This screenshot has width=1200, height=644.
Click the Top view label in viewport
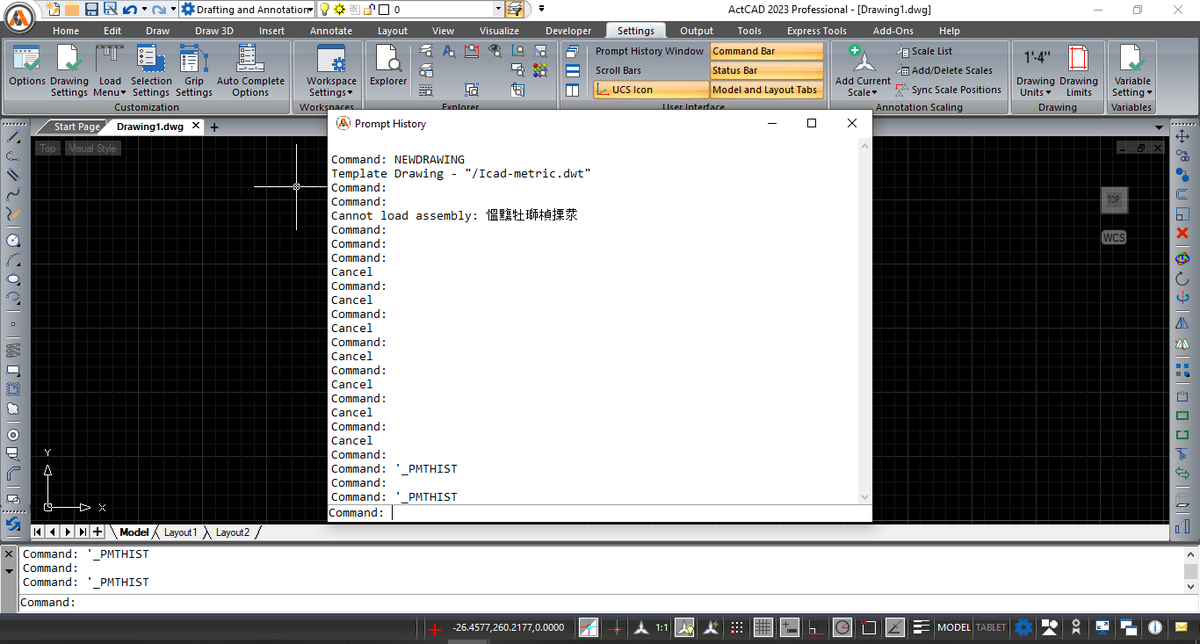coord(48,148)
